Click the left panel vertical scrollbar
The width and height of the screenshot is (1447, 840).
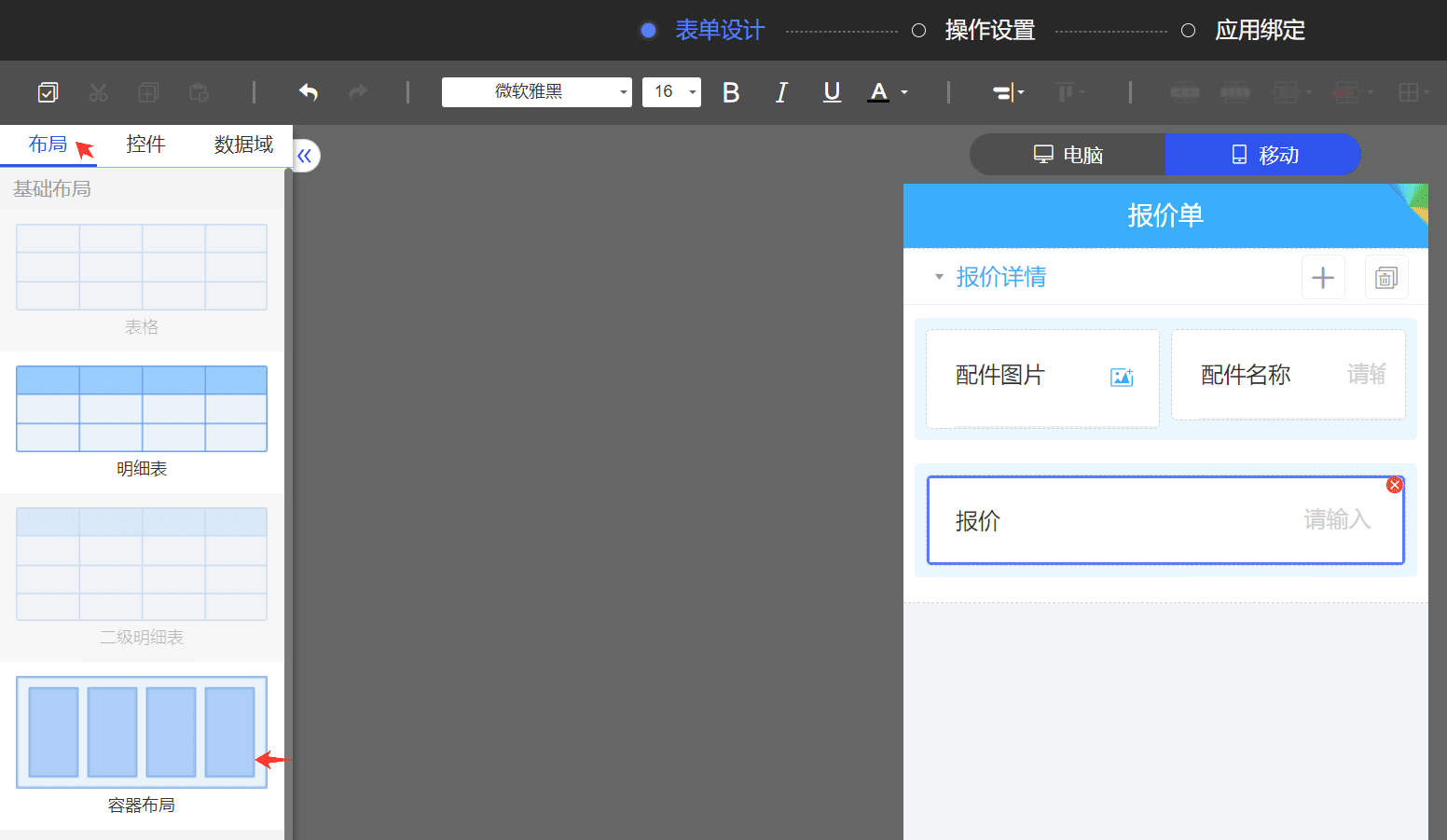click(288, 503)
